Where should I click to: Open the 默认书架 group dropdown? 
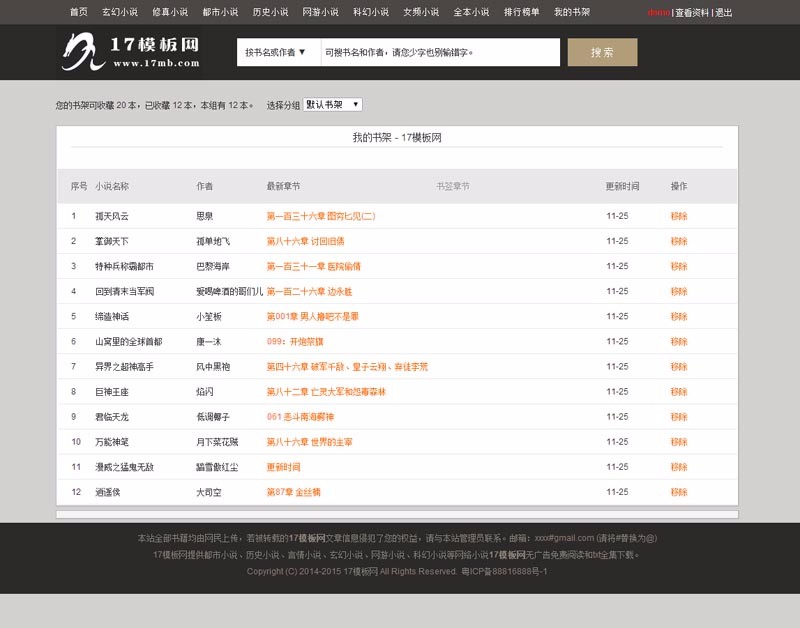click(x=333, y=105)
